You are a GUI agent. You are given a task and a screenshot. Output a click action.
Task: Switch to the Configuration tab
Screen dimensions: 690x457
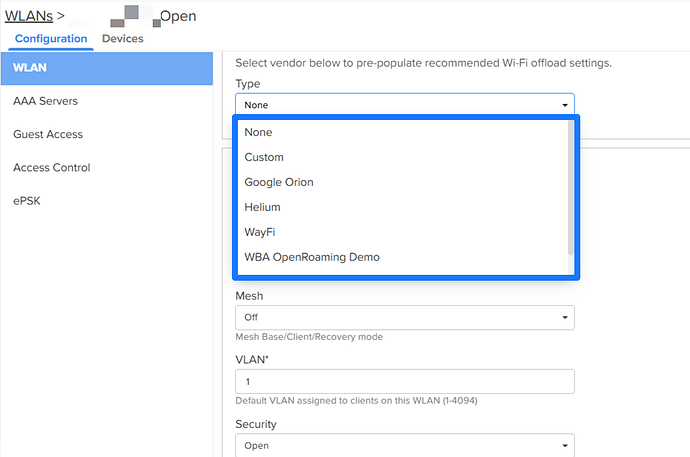pos(51,39)
